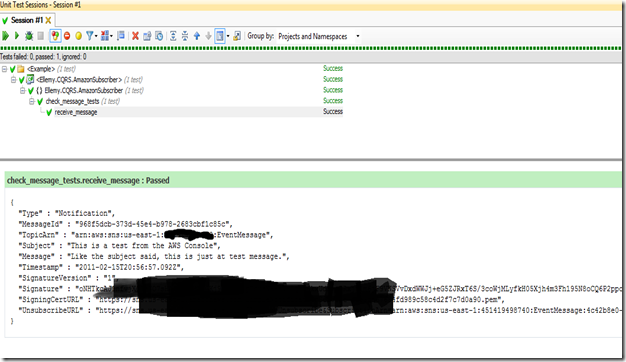Go to previous item blue up arrow
Viewport: 626px width, 362px height.
pyautogui.click(x=197, y=36)
